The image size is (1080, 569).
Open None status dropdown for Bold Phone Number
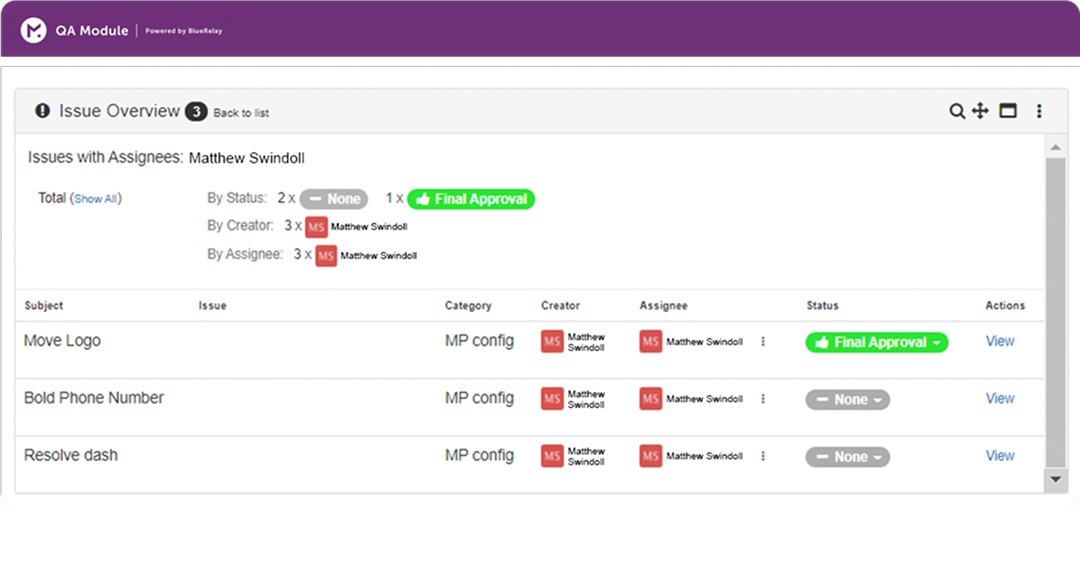(x=847, y=400)
